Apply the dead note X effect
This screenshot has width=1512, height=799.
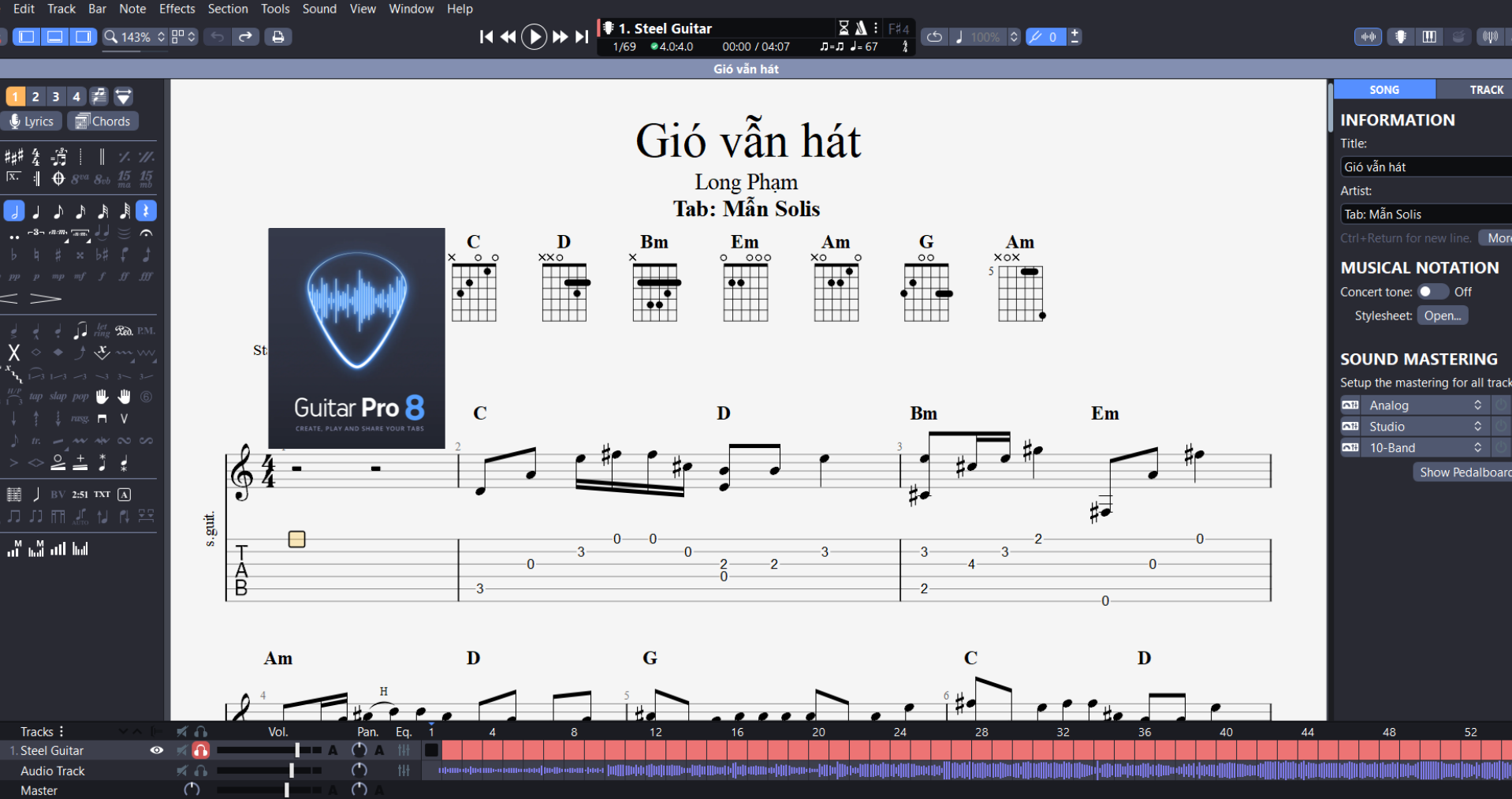pyautogui.click(x=13, y=353)
